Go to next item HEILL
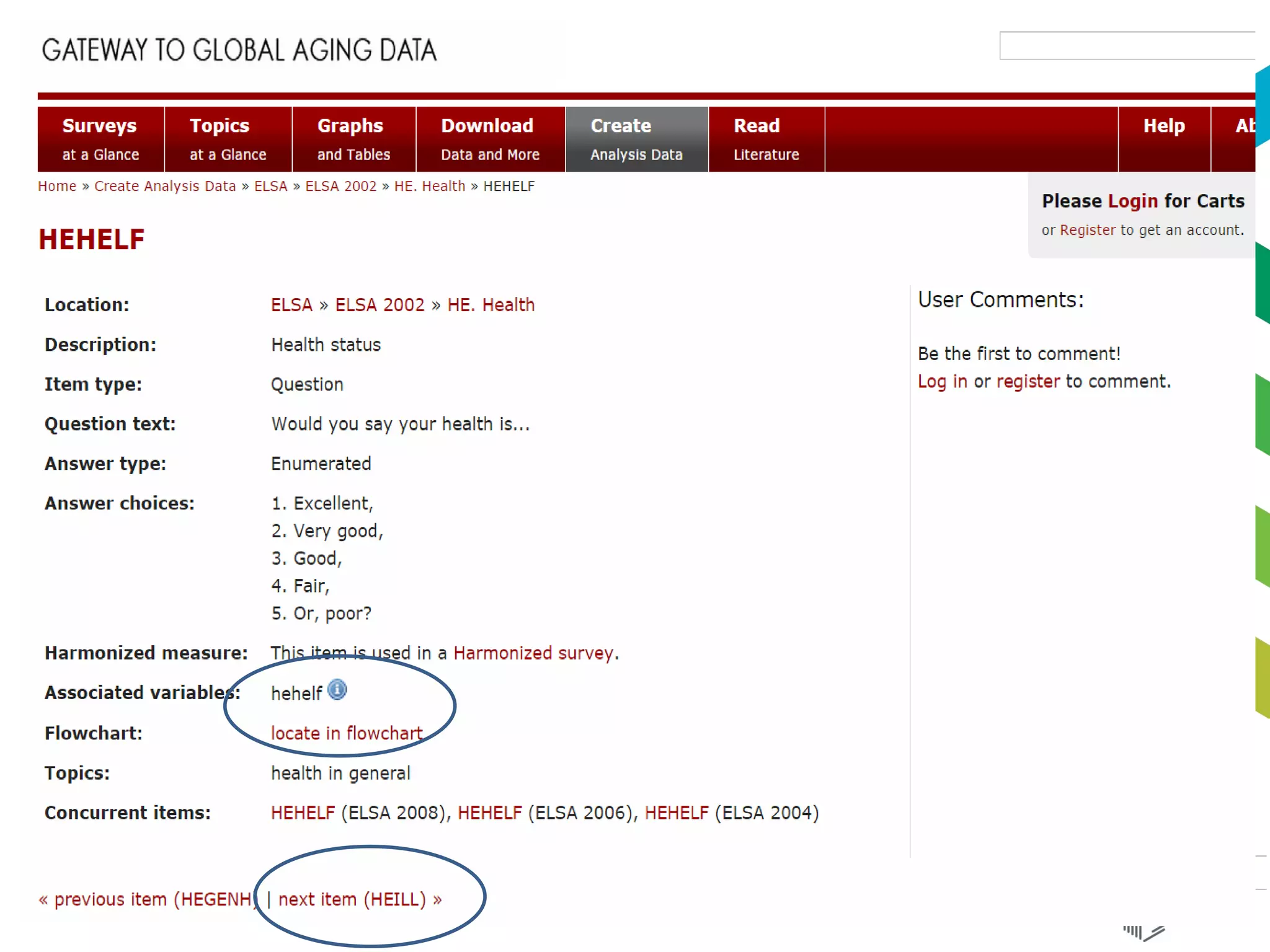The width and height of the screenshot is (1270, 952). click(x=360, y=899)
